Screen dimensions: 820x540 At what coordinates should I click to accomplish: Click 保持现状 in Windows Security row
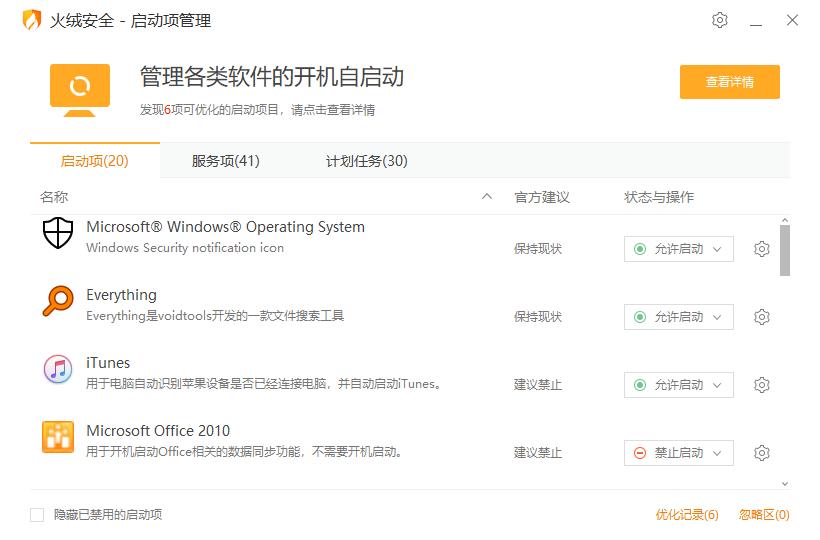[538, 249]
